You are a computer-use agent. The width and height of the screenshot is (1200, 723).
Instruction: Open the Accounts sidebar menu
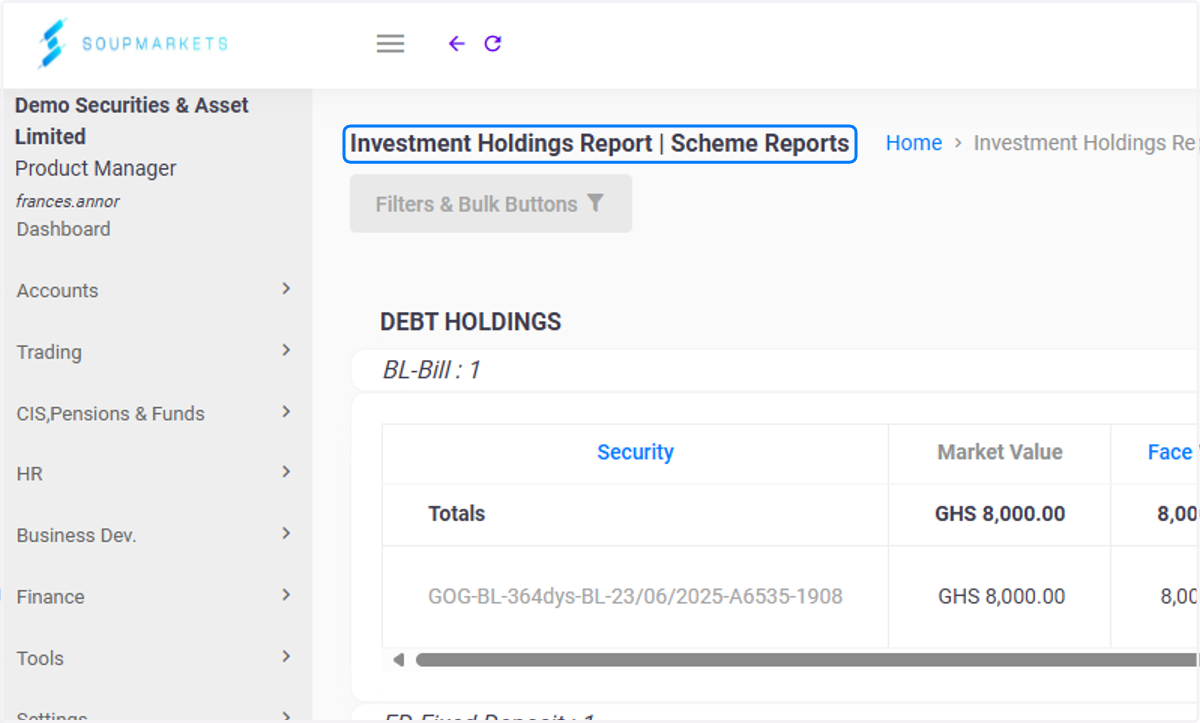click(155, 290)
